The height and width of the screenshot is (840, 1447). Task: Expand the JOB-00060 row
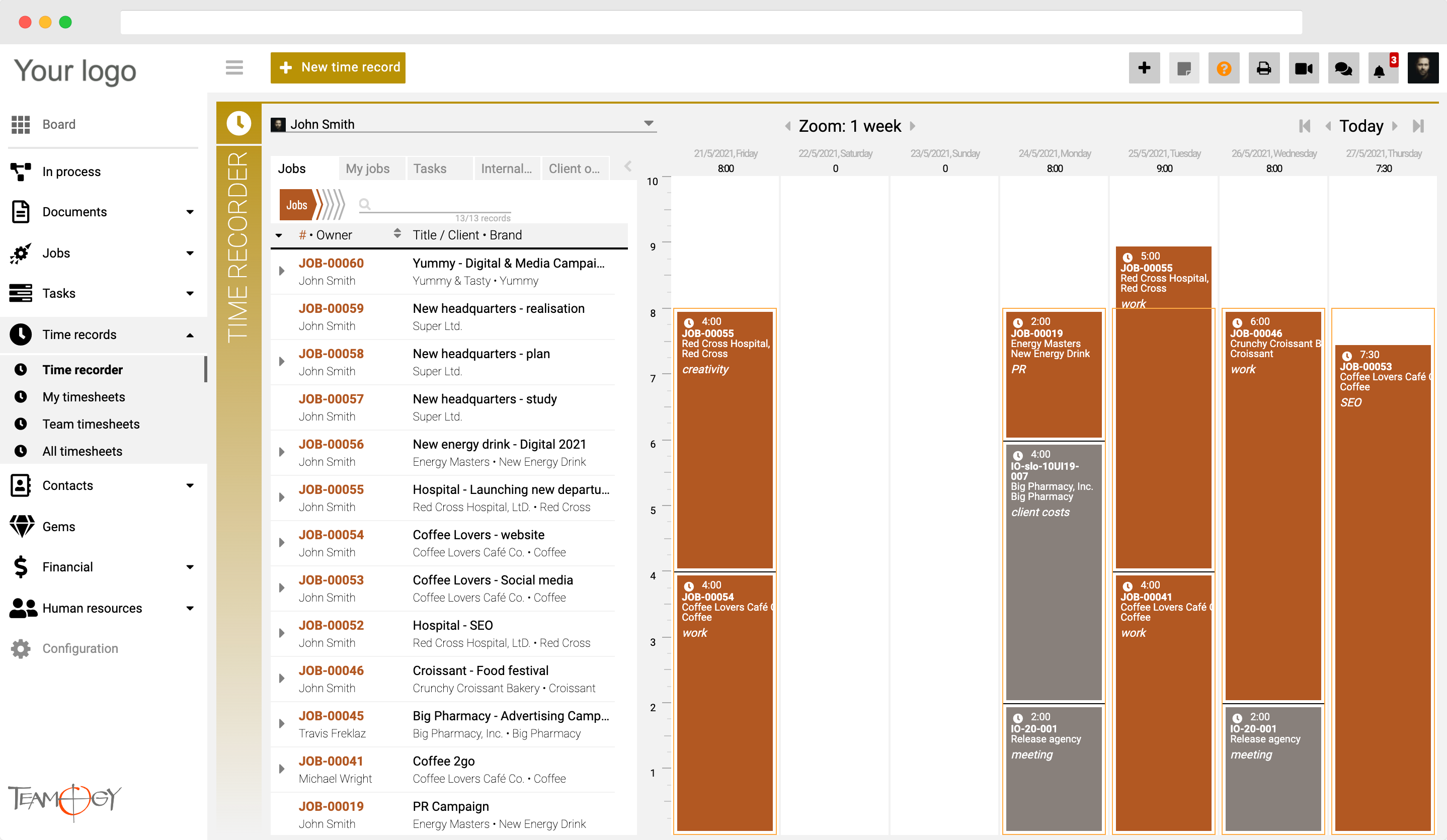281,271
